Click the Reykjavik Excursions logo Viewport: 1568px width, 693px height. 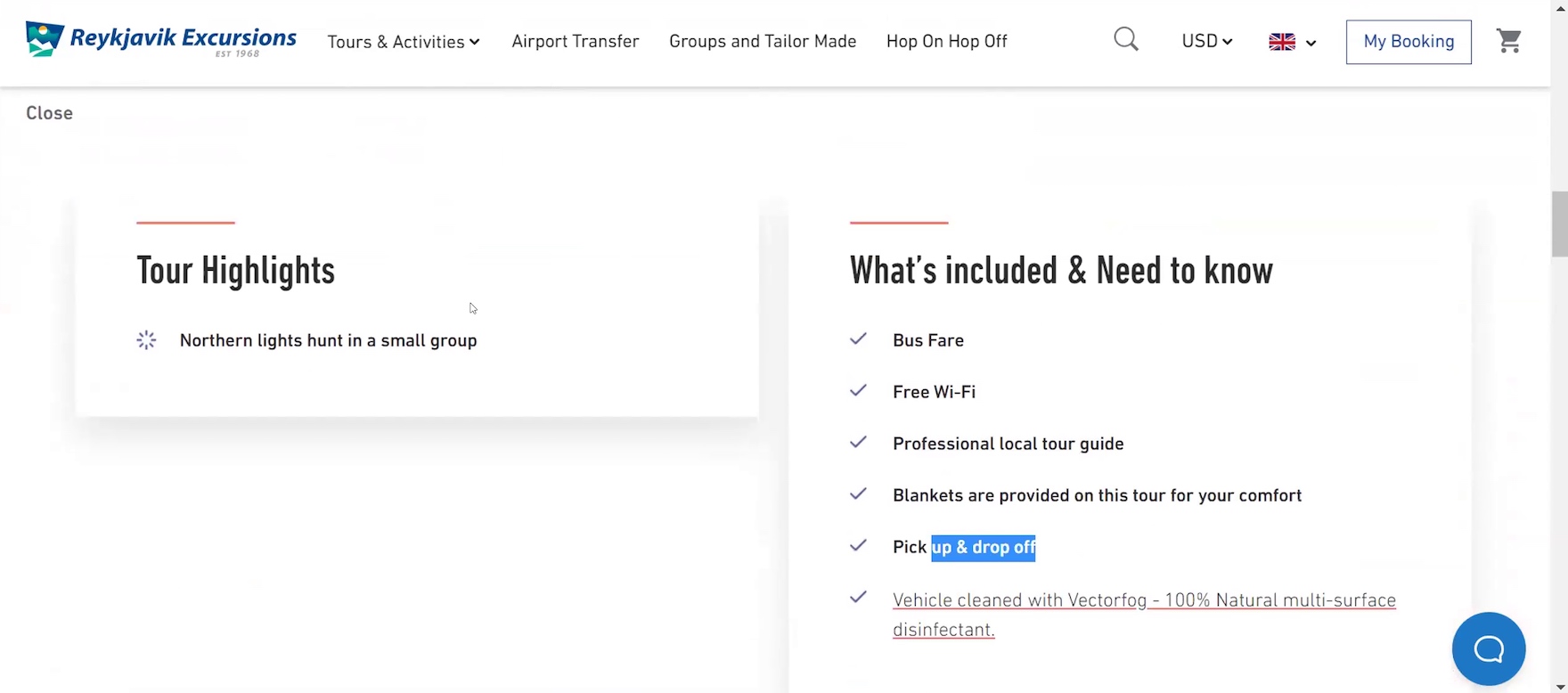click(x=161, y=41)
